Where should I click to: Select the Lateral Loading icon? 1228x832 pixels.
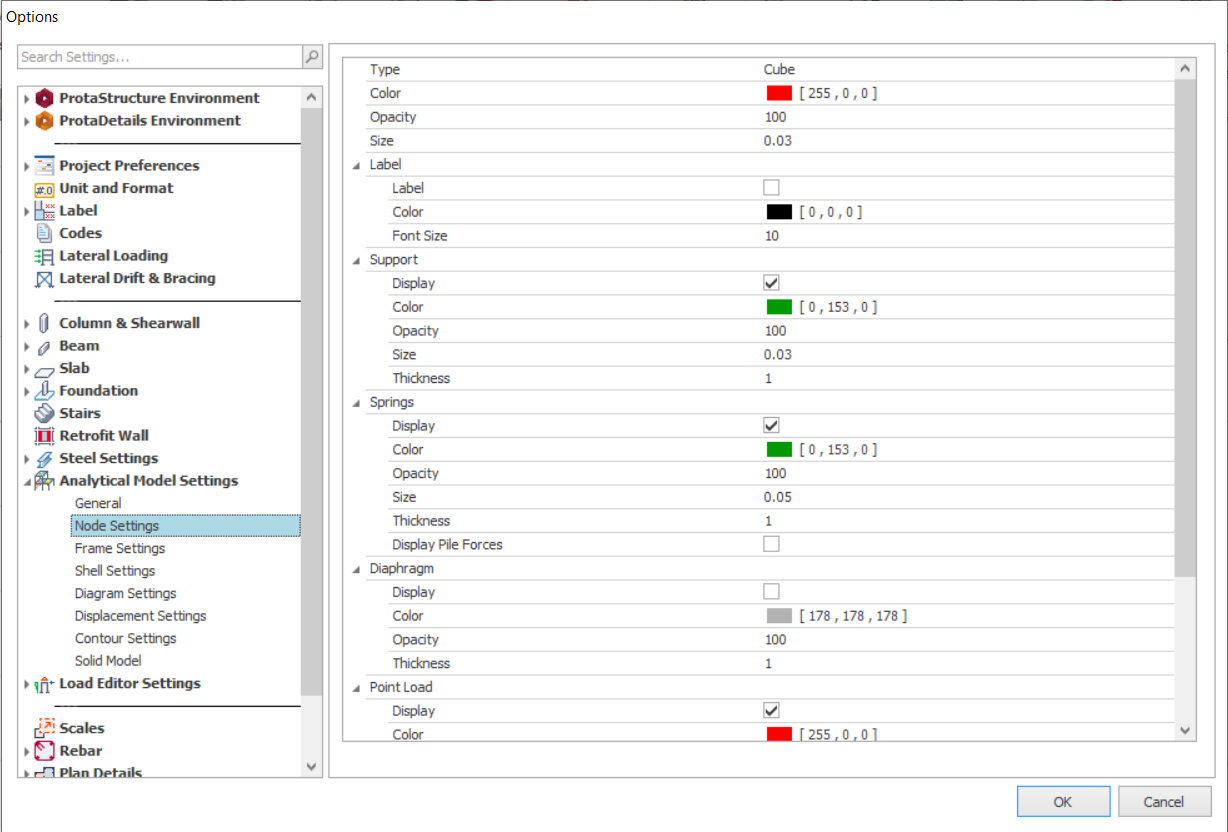tap(44, 256)
